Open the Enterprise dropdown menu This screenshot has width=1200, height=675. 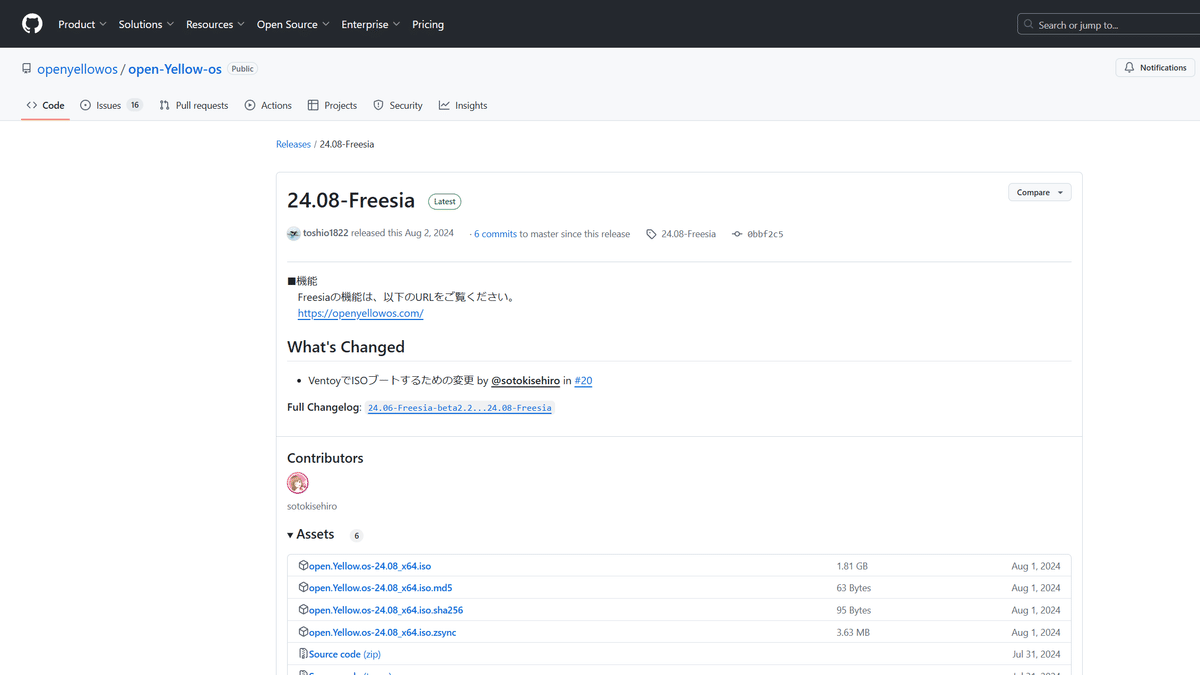click(x=371, y=24)
